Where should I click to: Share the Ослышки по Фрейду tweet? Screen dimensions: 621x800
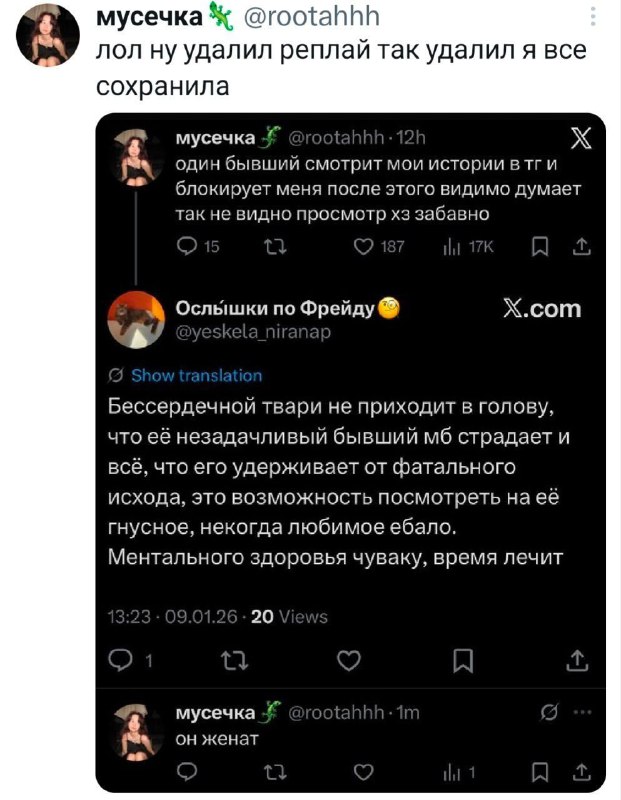click(x=576, y=659)
